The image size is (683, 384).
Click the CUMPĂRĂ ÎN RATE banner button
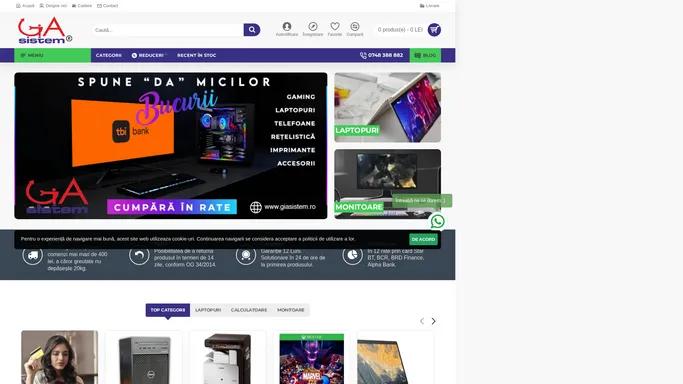[x=172, y=207]
